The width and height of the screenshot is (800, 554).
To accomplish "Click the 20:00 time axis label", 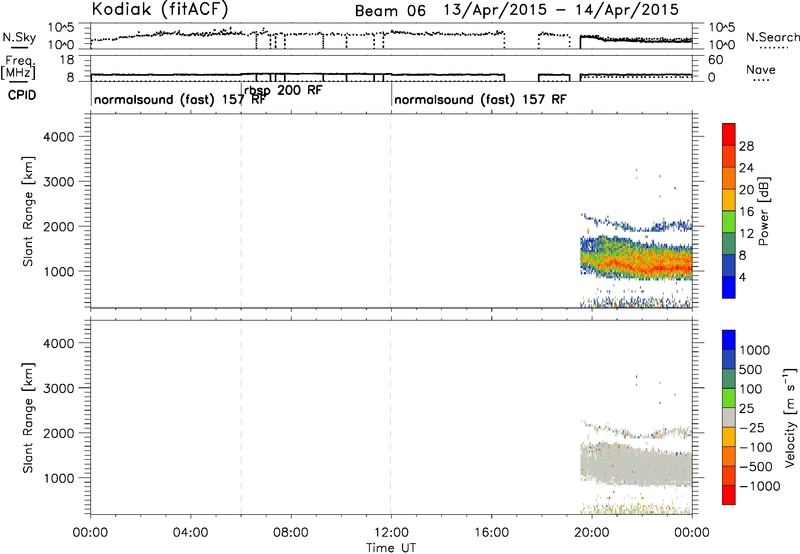I will tap(591, 533).
